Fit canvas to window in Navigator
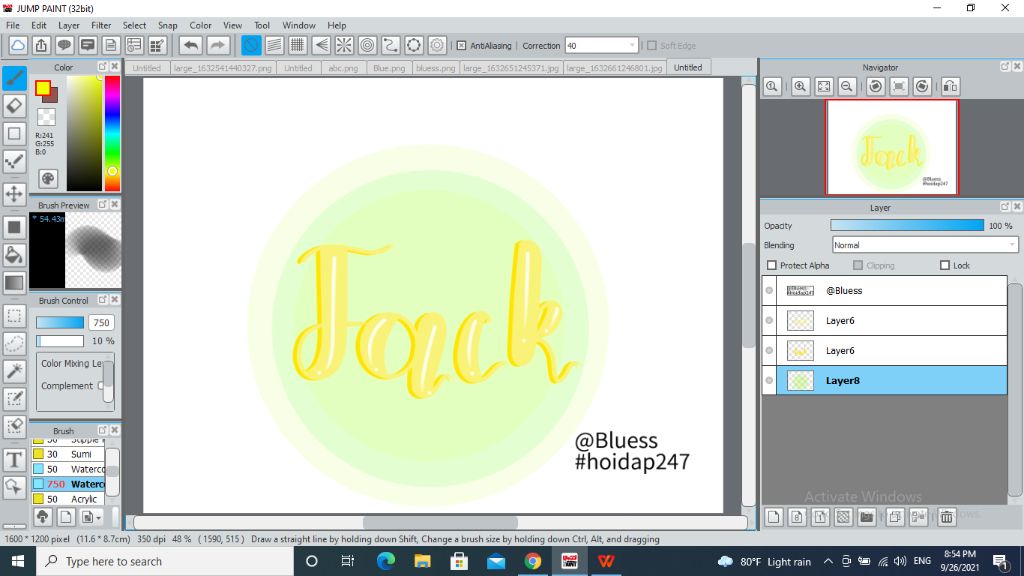The height and width of the screenshot is (576, 1024). click(824, 86)
